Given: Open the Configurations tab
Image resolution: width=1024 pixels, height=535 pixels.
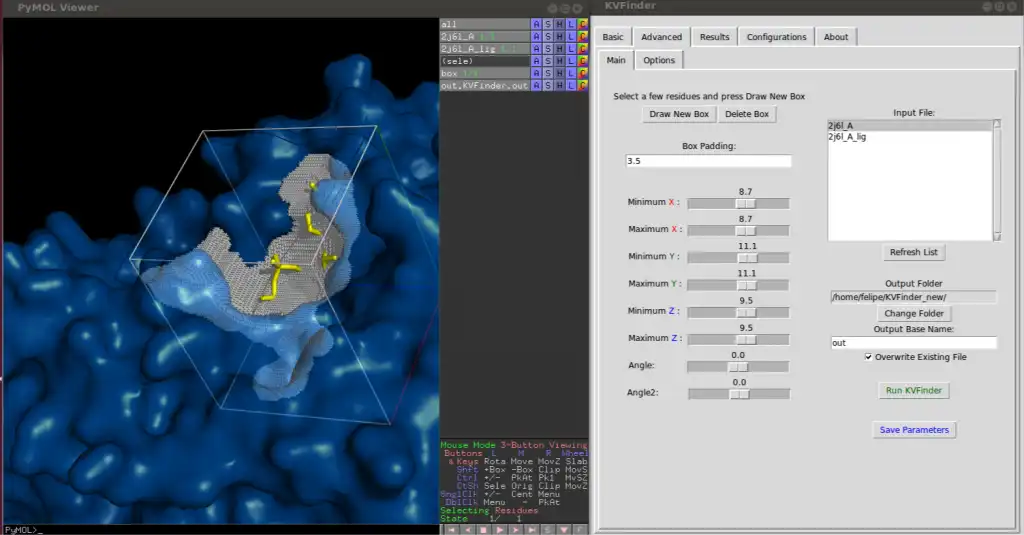Looking at the screenshot, I should click(776, 37).
